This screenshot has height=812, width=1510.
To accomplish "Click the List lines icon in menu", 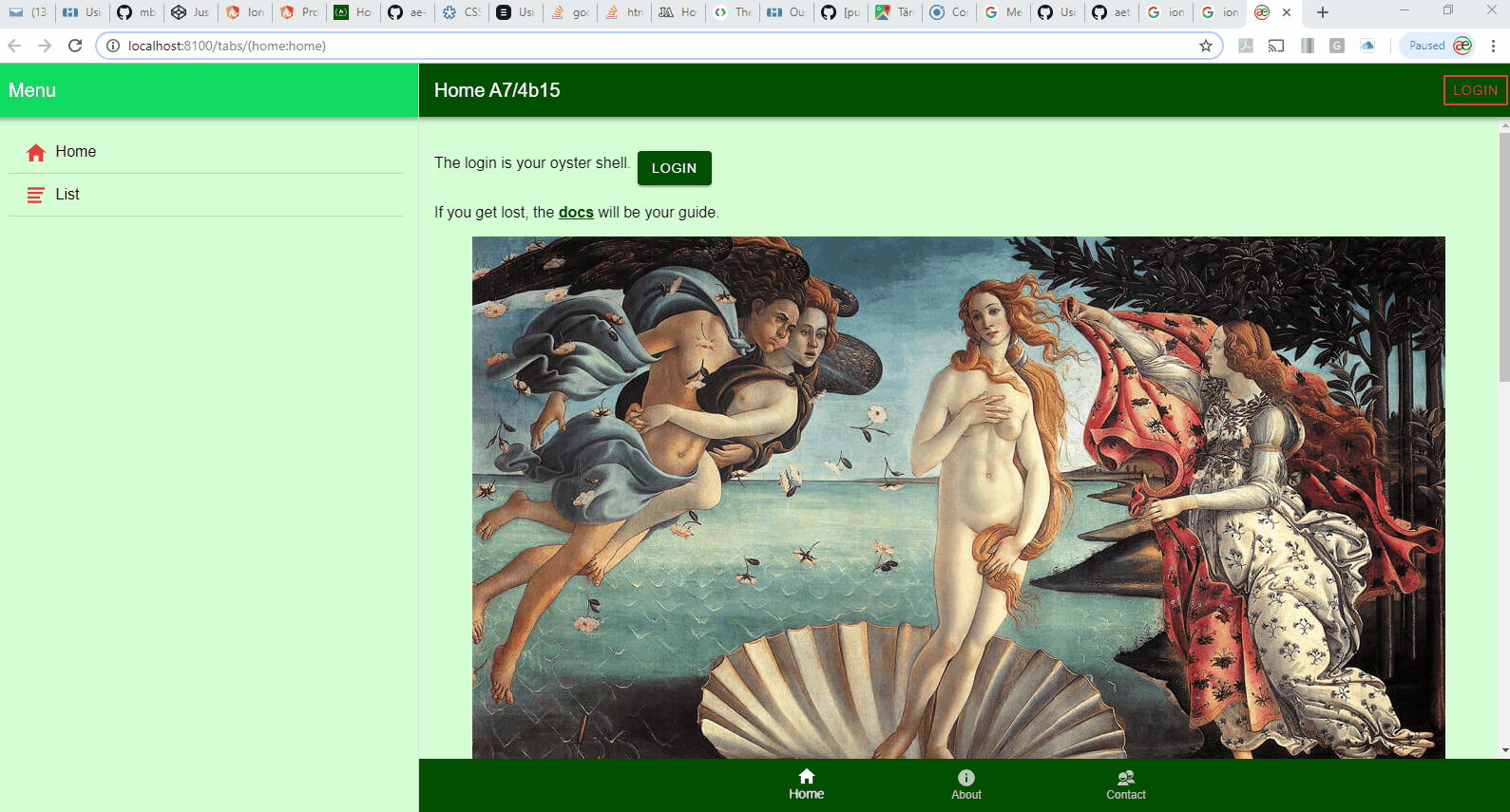I will (36, 195).
